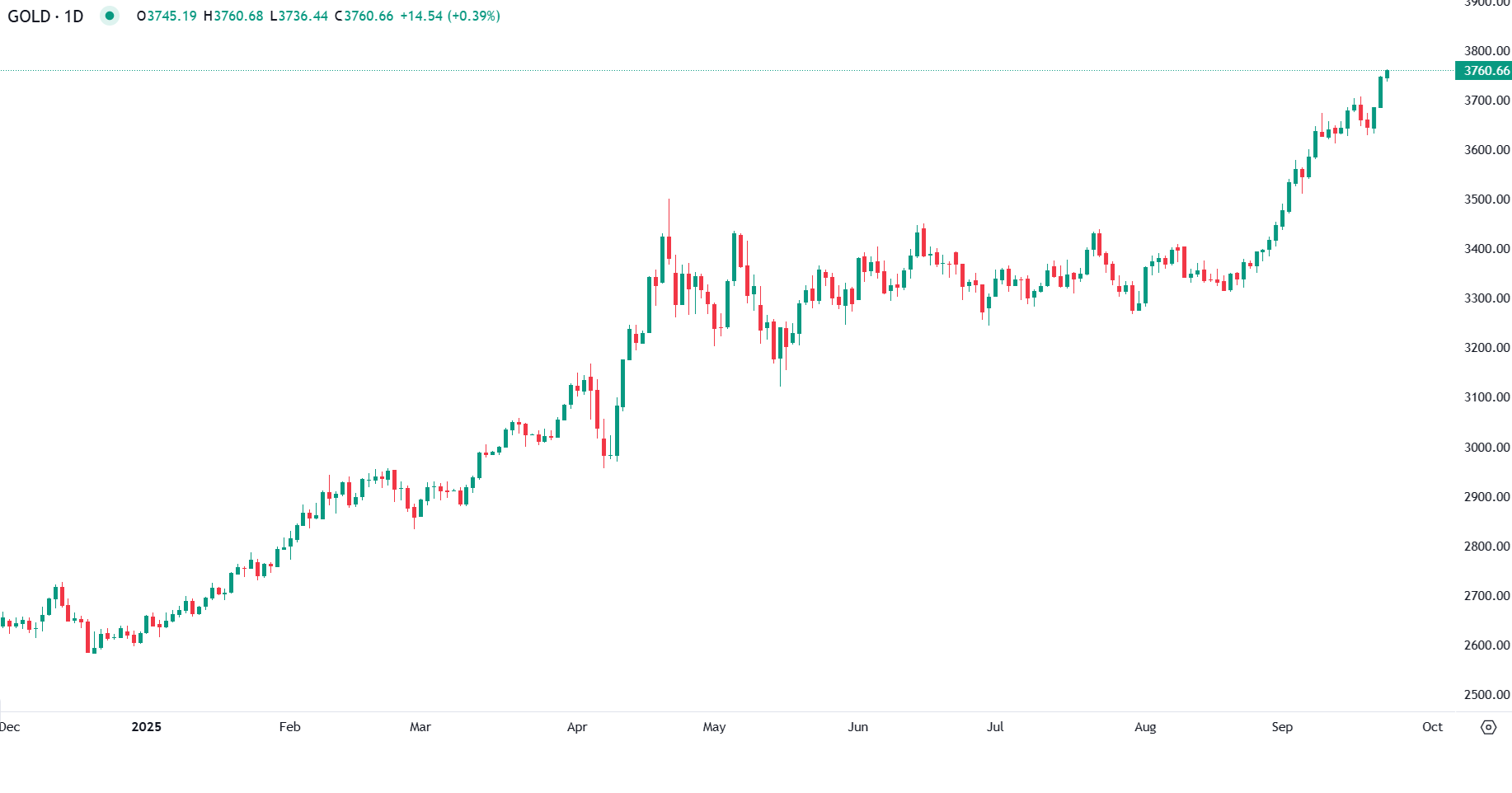Click the 2025 label on the time axis
This screenshot has width=1512, height=793.
147,727
